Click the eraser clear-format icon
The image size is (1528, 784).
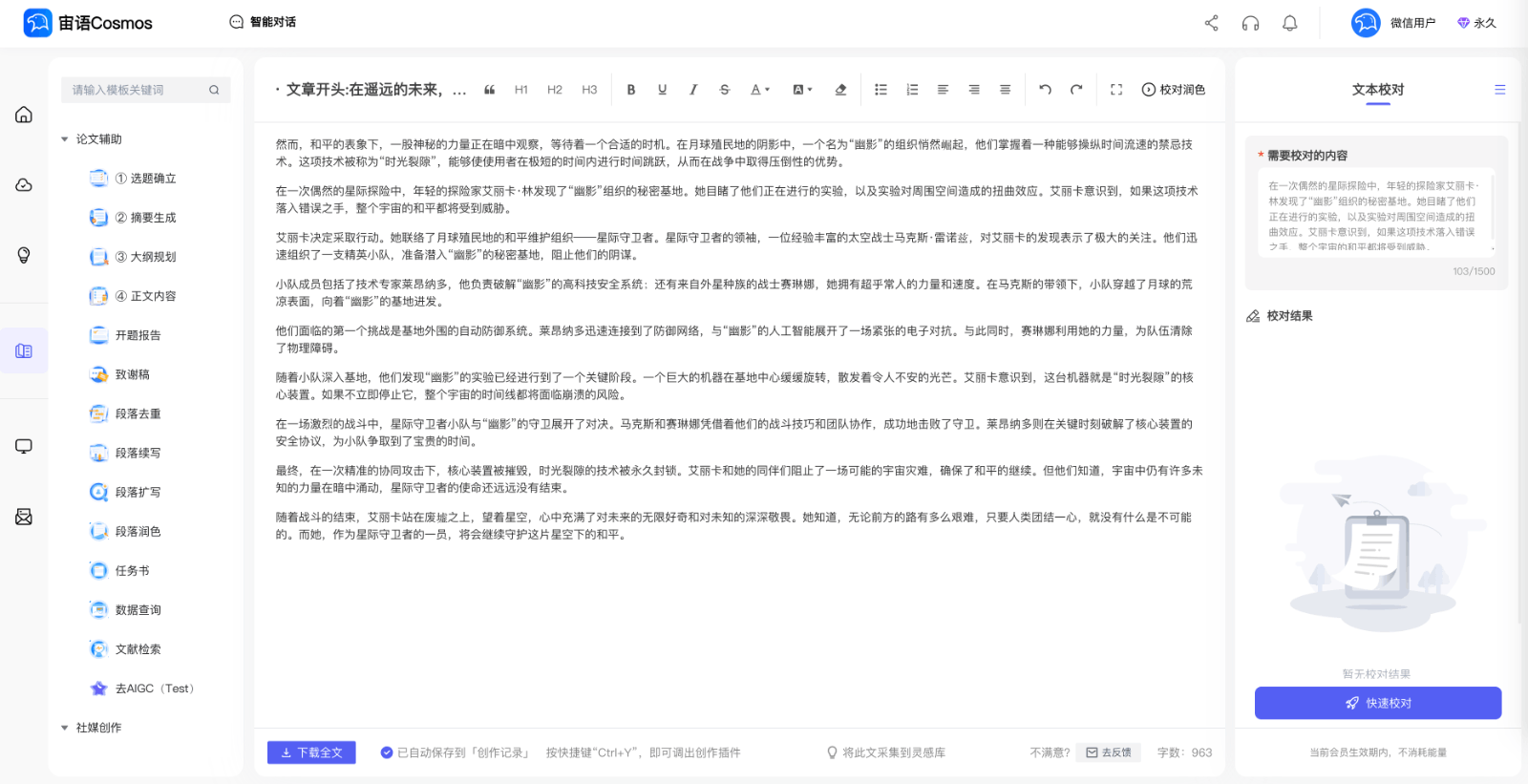840,90
